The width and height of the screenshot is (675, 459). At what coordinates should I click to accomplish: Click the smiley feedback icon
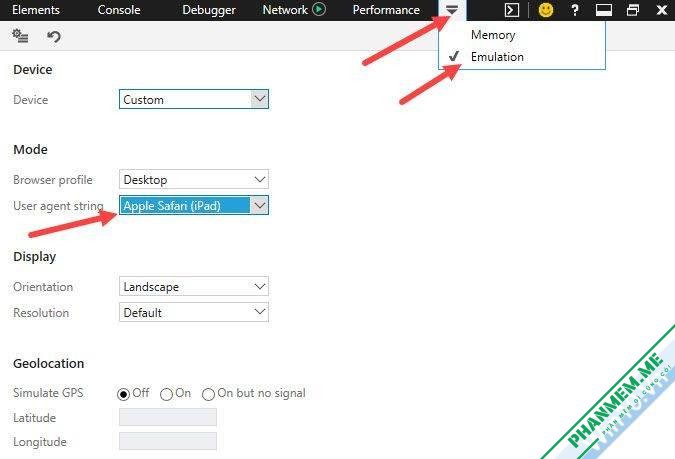546,10
